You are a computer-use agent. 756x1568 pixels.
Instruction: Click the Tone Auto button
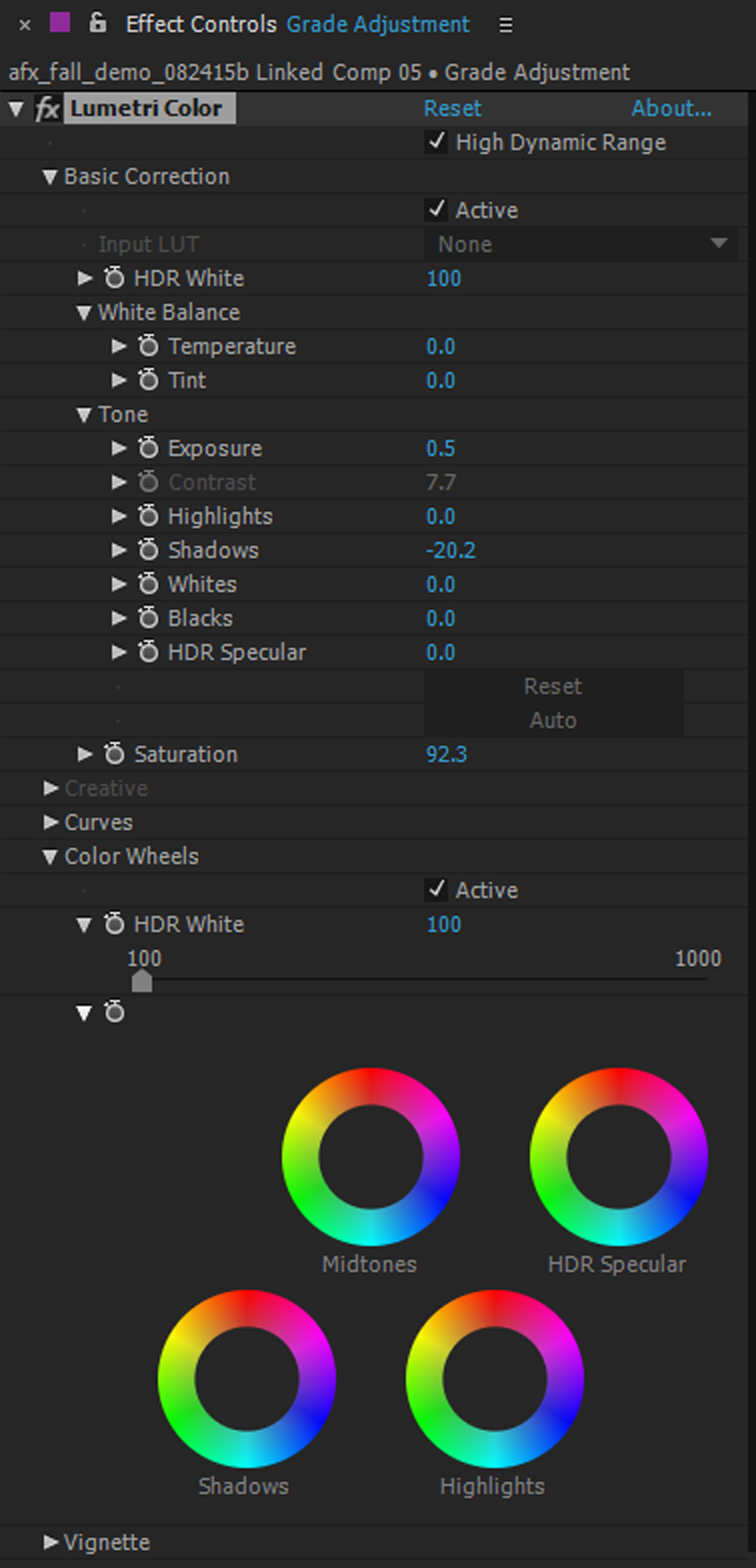(x=553, y=720)
